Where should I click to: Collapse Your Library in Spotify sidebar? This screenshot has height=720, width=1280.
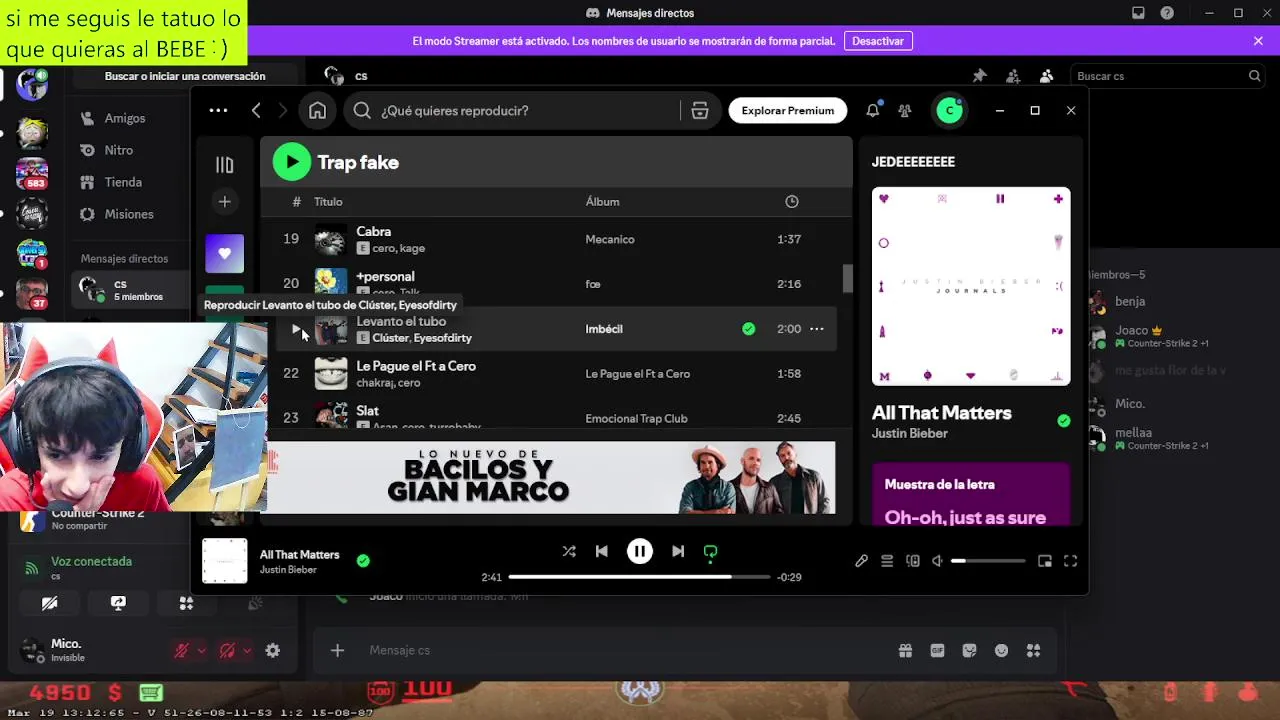(224, 165)
